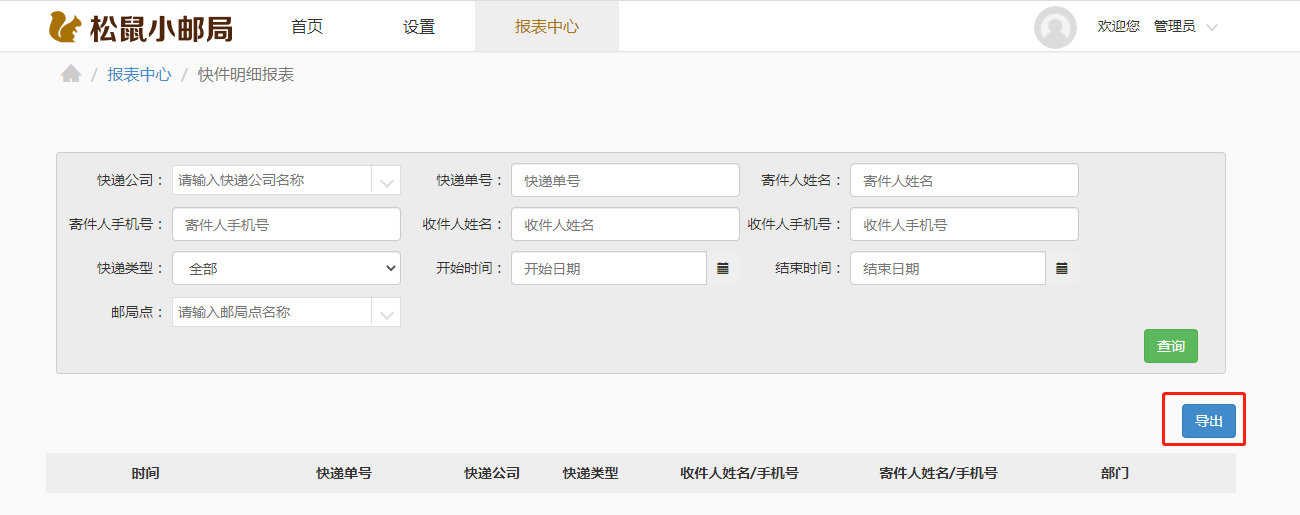Image resolution: width=1300 pixels, height=515 pixels.
Task: Focus the 邮局点 name input
Action: pyautogui.click(x=272, y=312)
